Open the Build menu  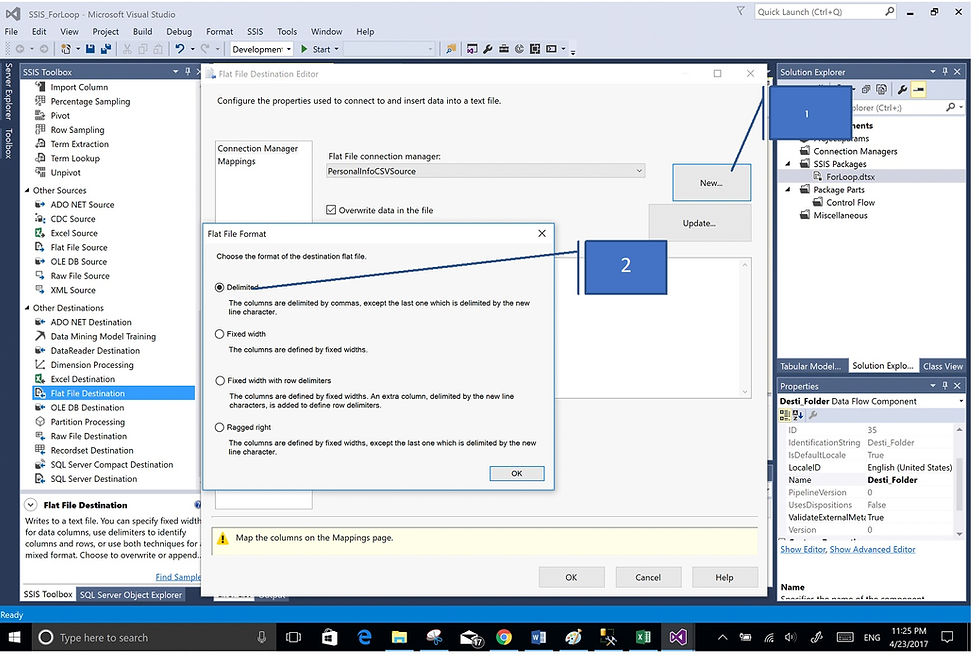pos(142,31)
